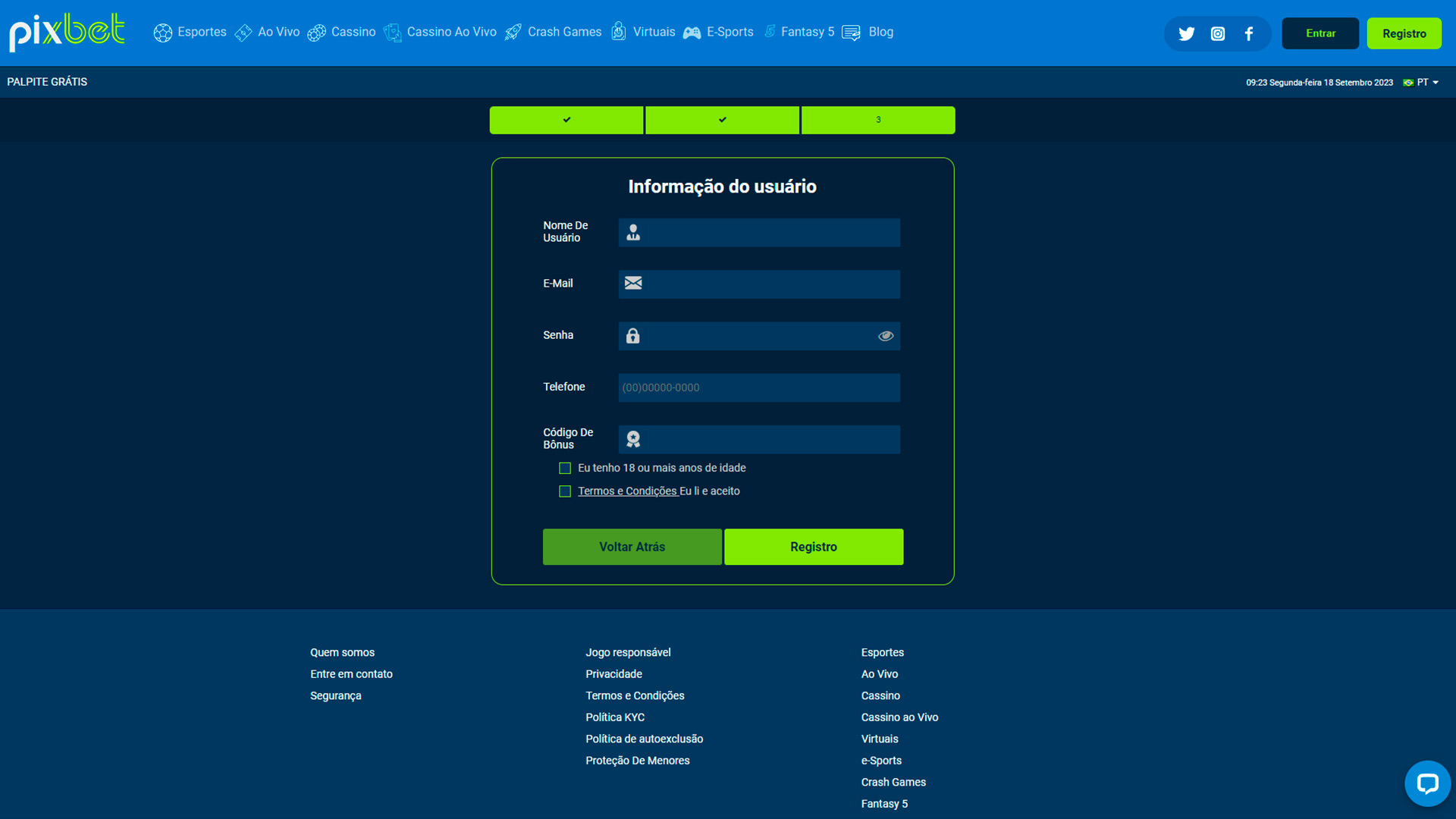Go to second completed step
This screenshot has width=1456, height=819.
point(722,120)
